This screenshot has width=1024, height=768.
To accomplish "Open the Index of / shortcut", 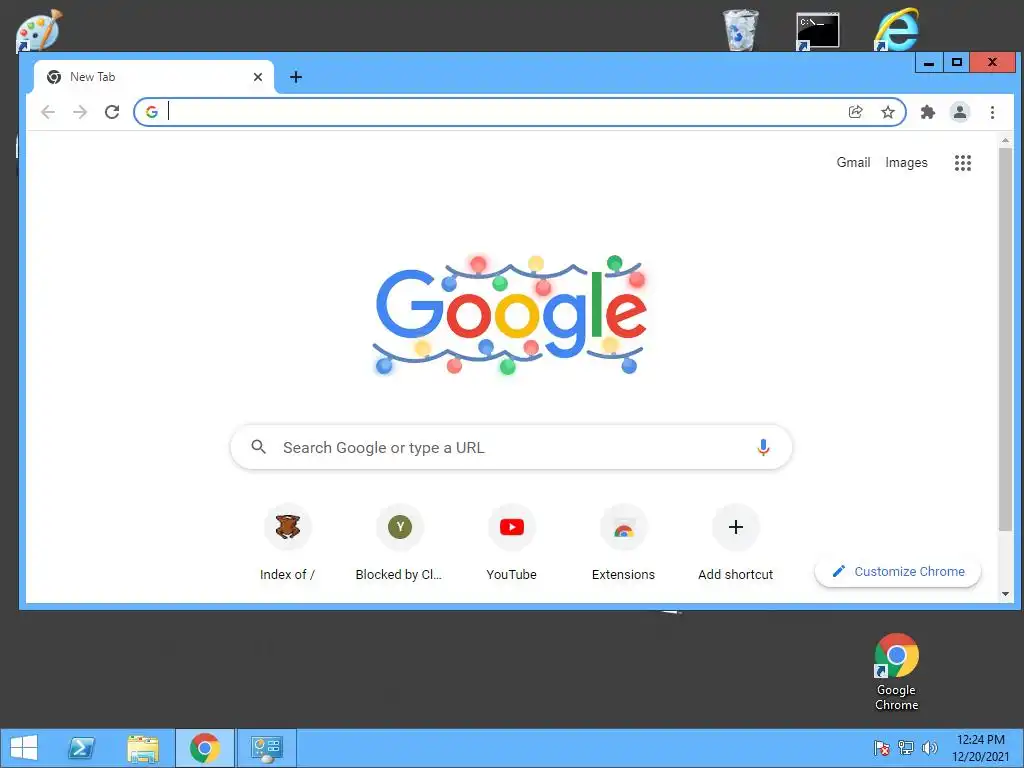I will [x=287, y=542].
